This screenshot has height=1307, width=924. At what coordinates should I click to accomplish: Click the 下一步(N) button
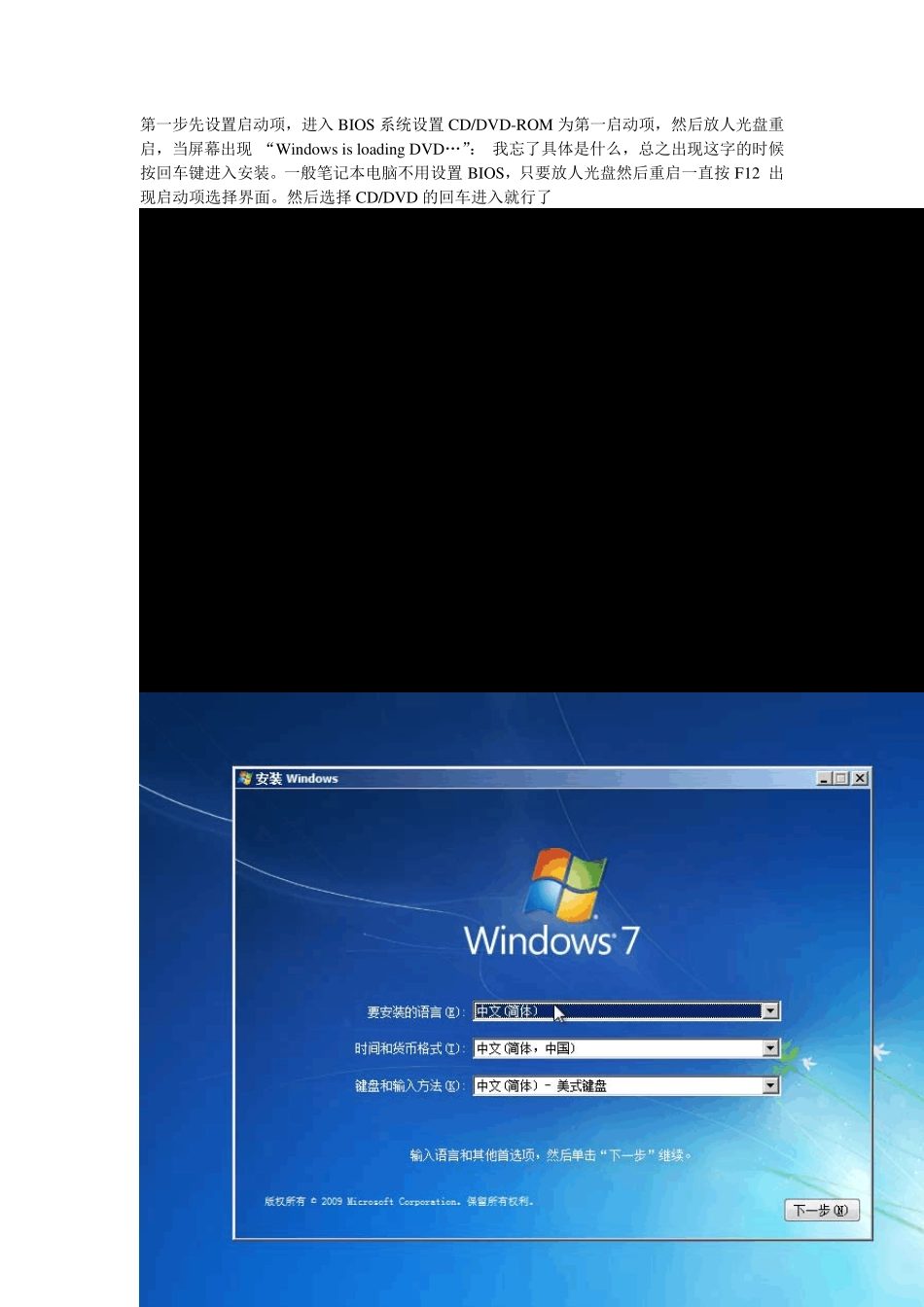[822, 1210]
